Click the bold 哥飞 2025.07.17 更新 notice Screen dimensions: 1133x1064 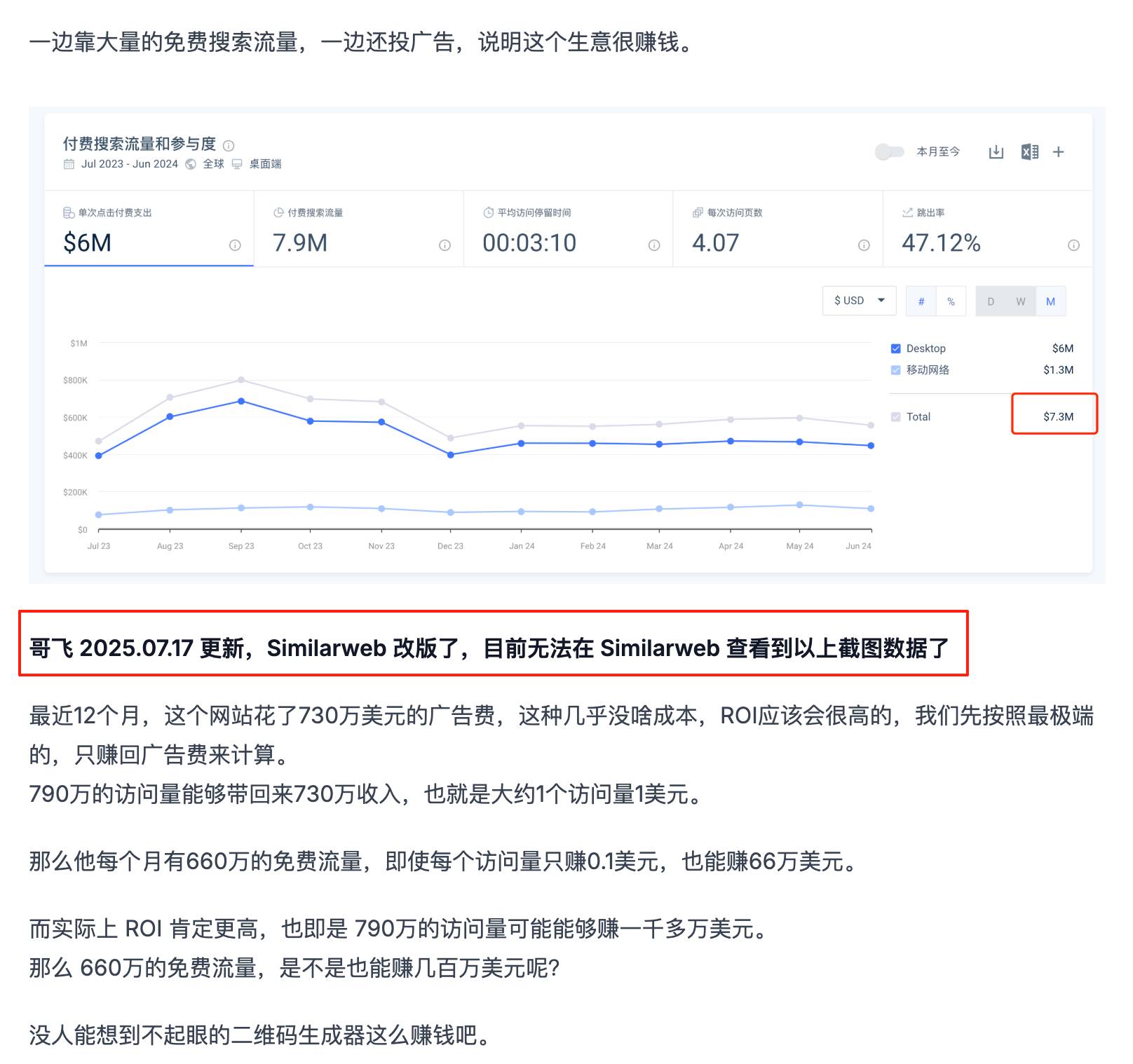[489, 648]
